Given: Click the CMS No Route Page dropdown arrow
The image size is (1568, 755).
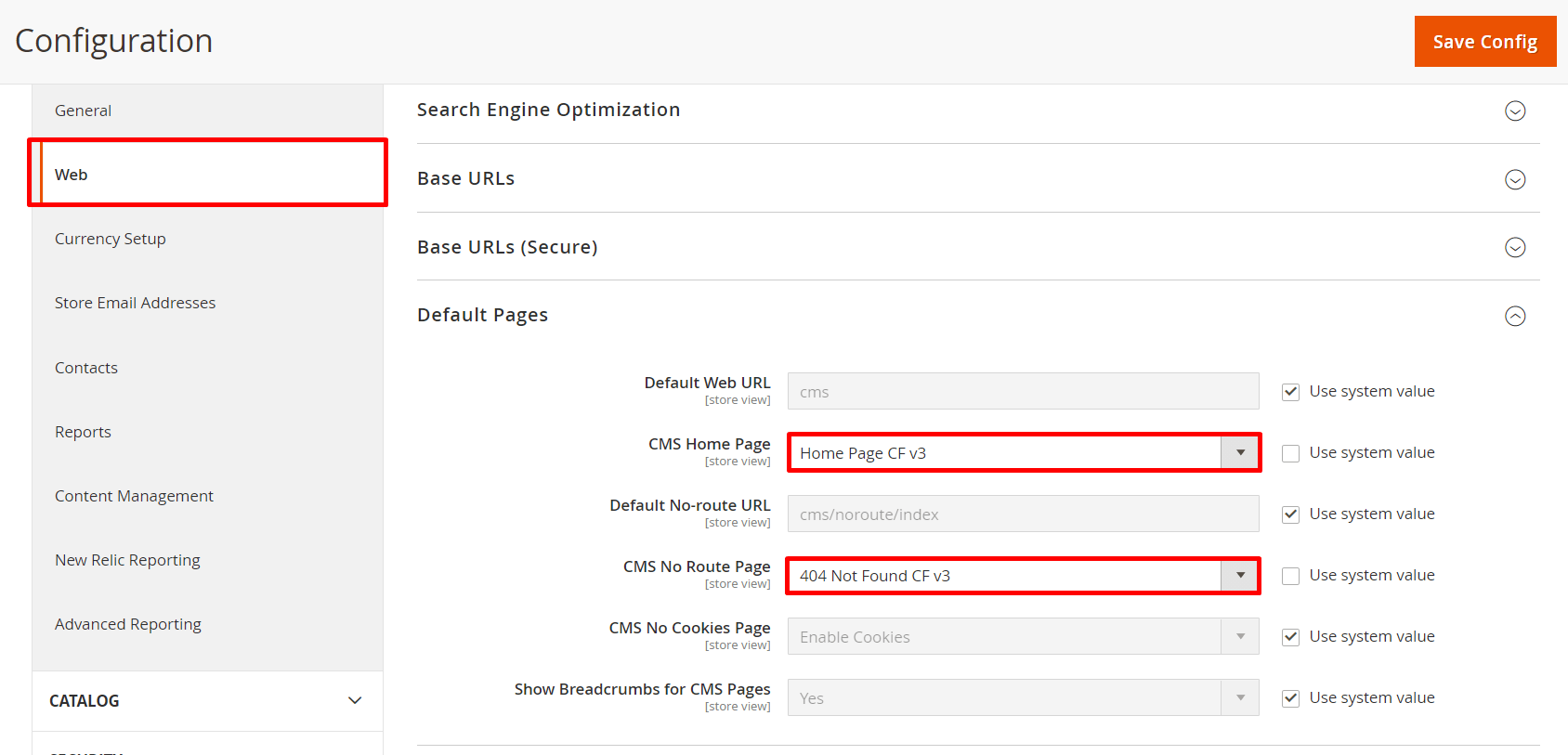Looking at the screenshot, I should pyautogui.click(x=1240, y=575).
